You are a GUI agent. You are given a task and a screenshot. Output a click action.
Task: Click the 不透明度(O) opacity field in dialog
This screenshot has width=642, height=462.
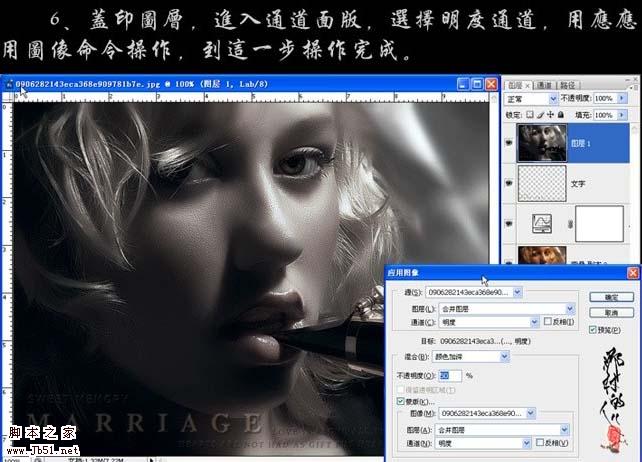450,375
